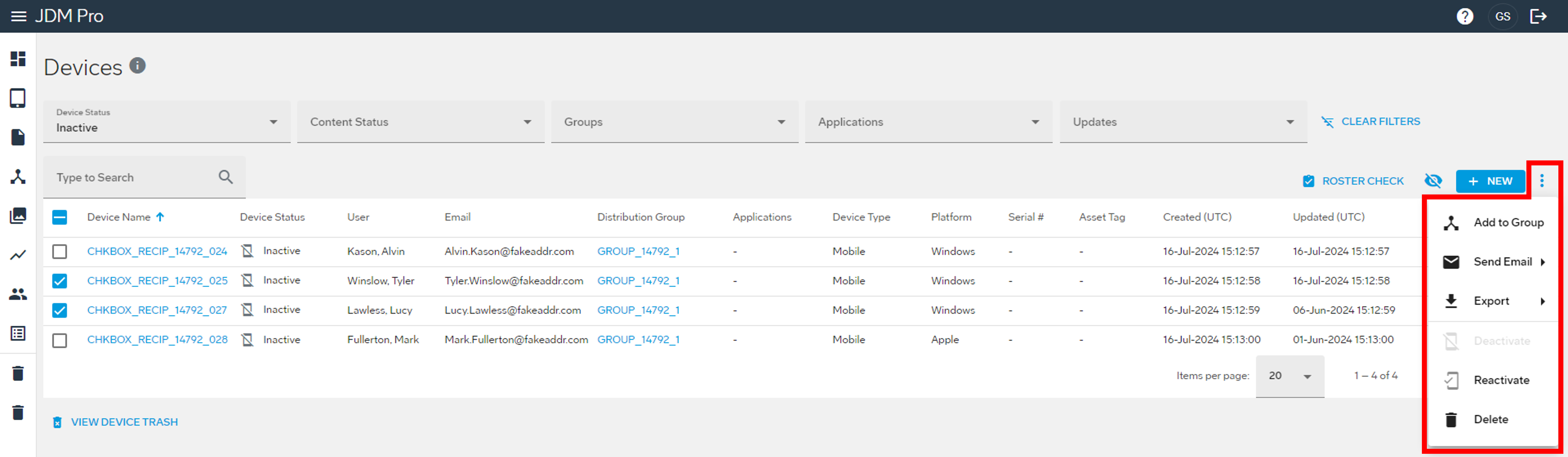Uncheck the box for CHKBOX_RECIP_14792_025

pyautogui.click(x=60, y=281)
